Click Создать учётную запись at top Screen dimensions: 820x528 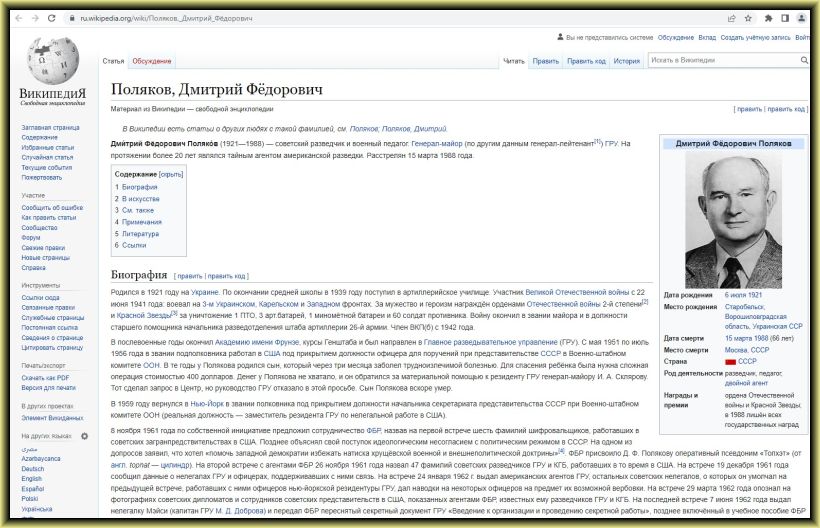coord(755,38)
